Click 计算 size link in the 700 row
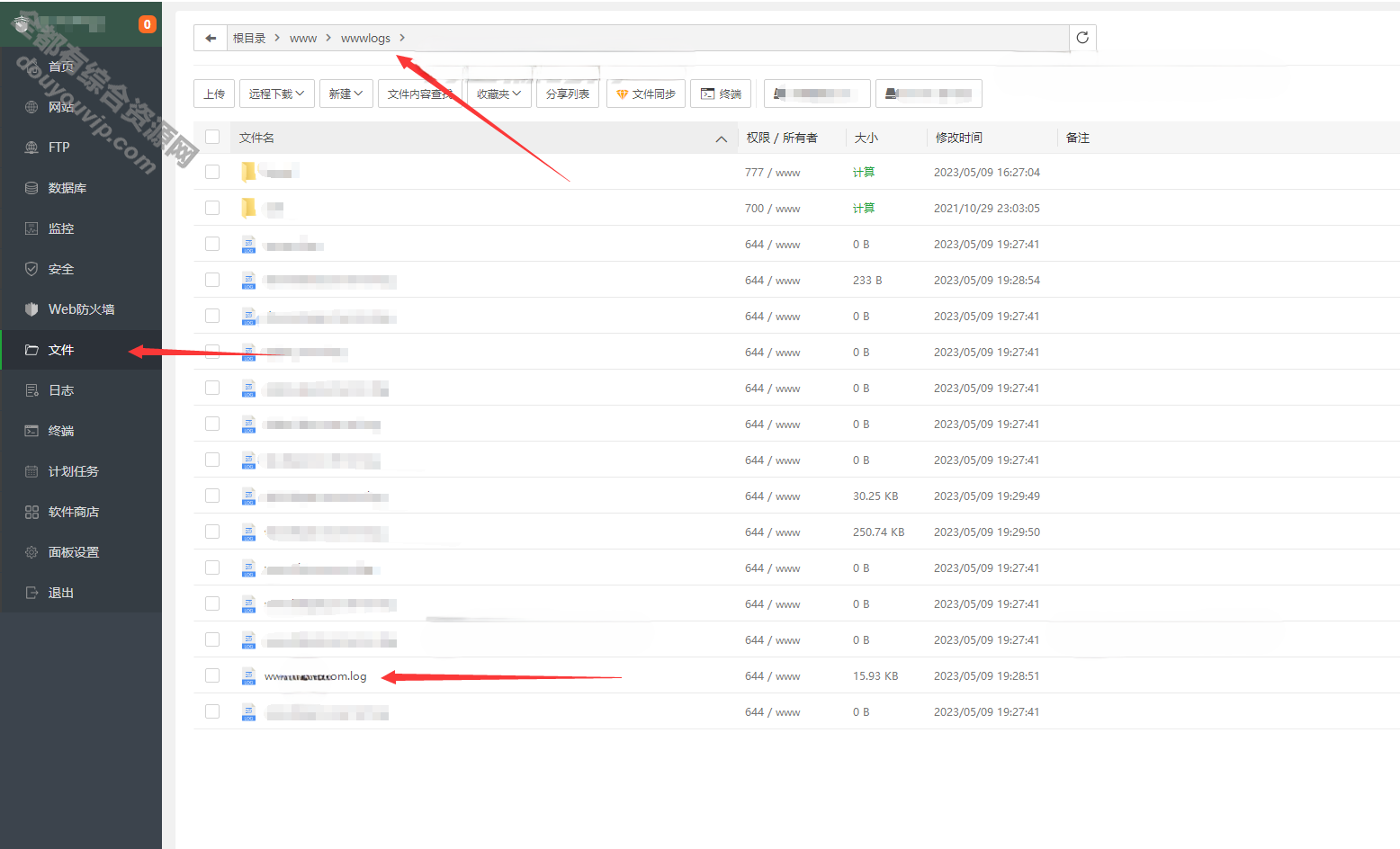 tap(864, 208)
